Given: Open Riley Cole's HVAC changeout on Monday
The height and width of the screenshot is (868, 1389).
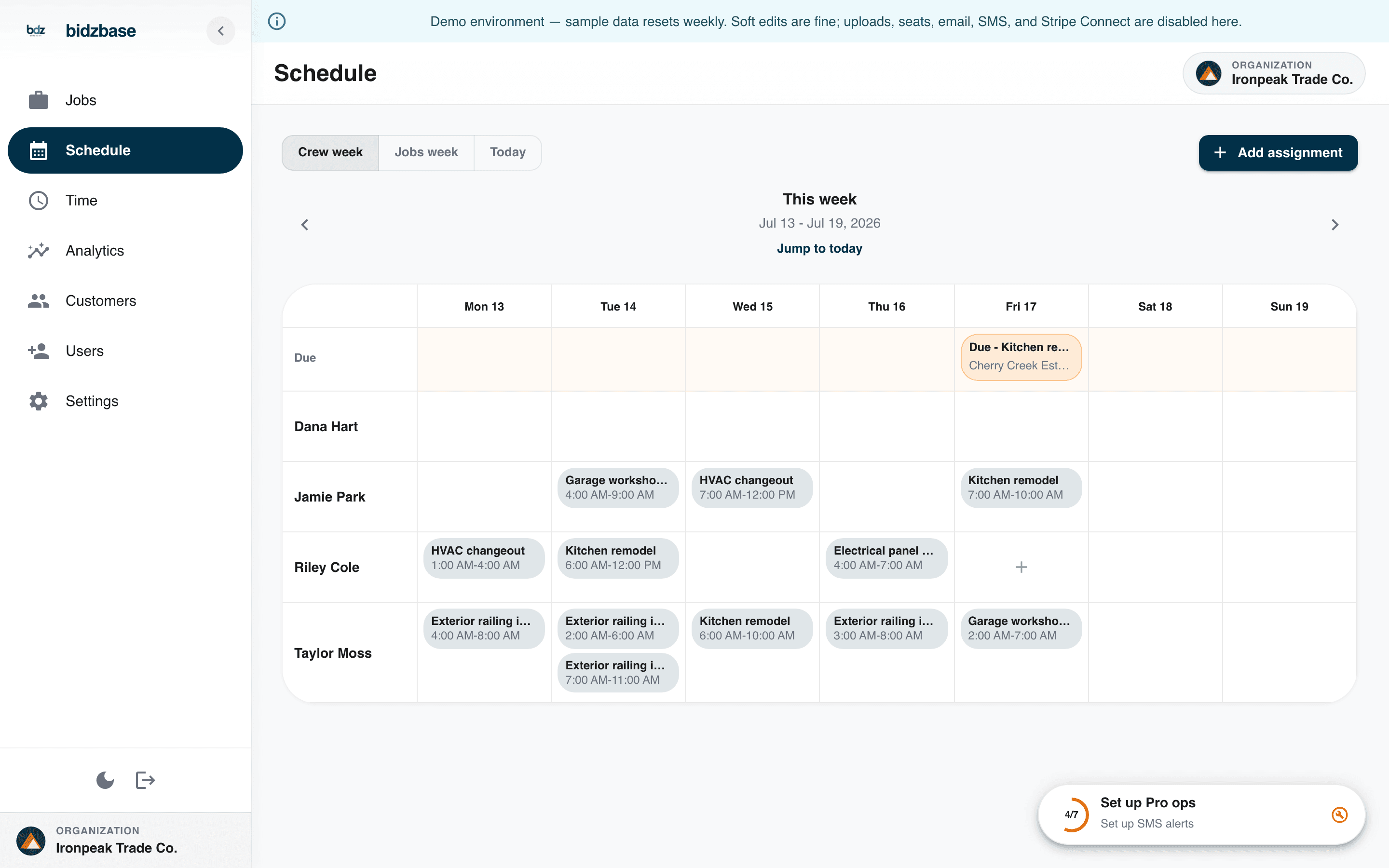Looking at the screenshot, I should (x=484, y=558).
